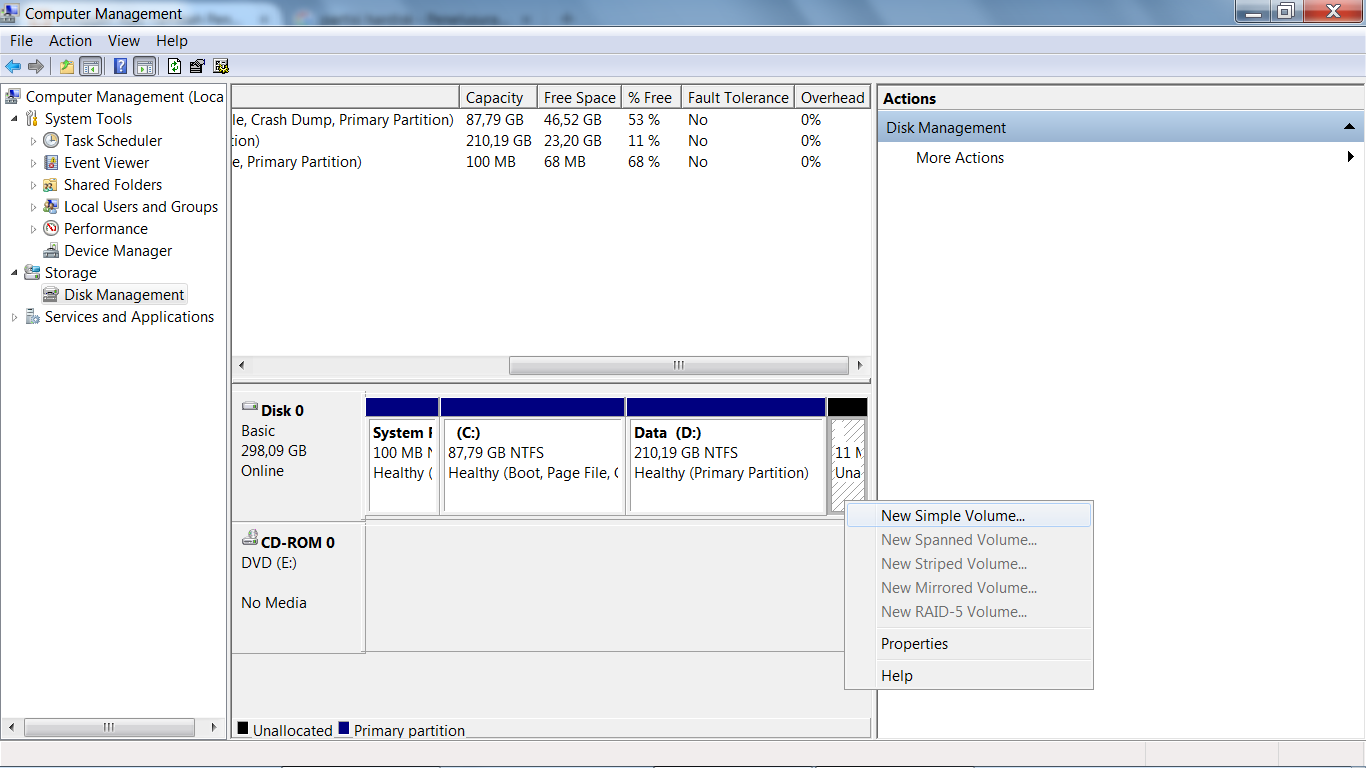Select Help at the bottom of the context menu

coord(896,675)
